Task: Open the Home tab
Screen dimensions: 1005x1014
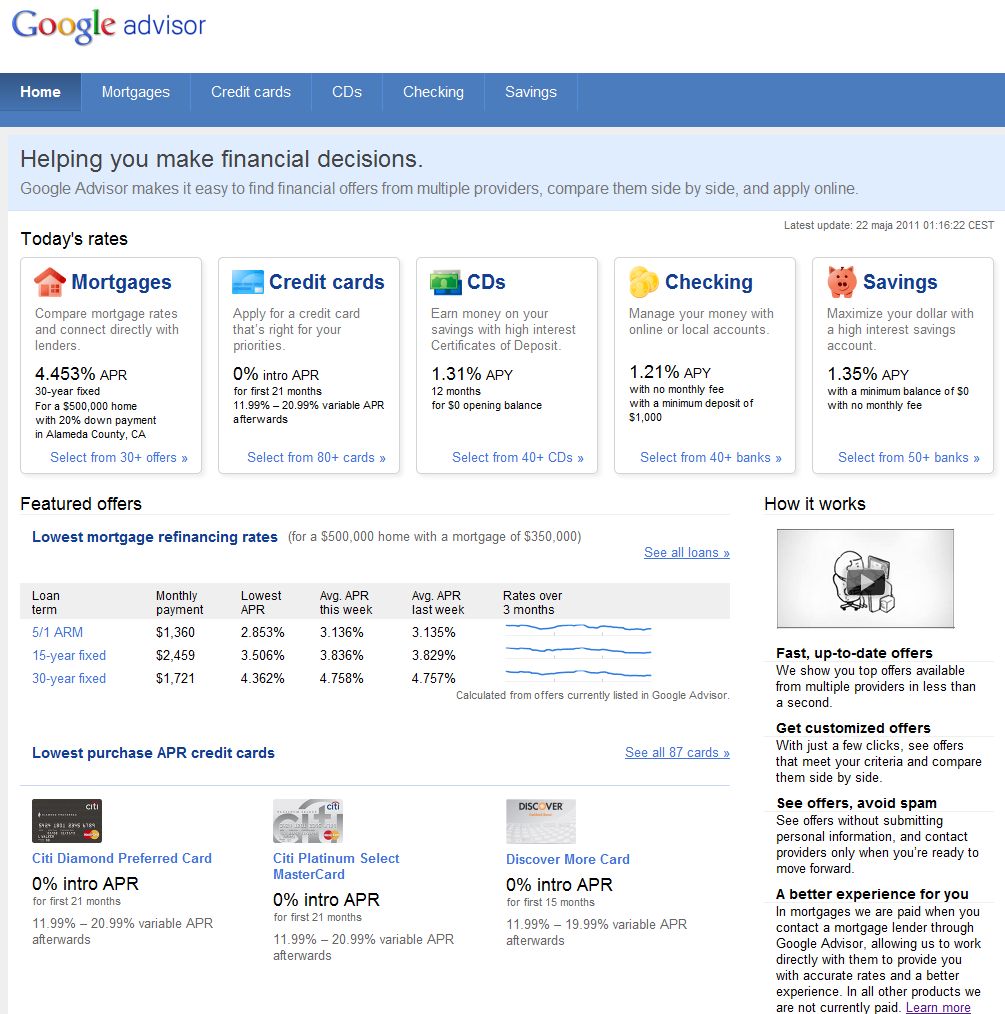Action: click(40, 92)
